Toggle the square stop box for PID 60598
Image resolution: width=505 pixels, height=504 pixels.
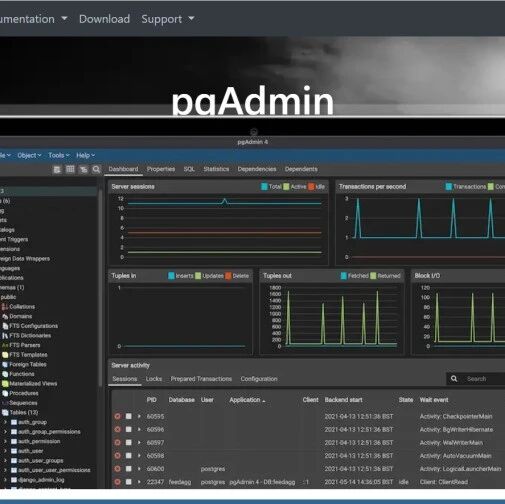tap(128, 456)
